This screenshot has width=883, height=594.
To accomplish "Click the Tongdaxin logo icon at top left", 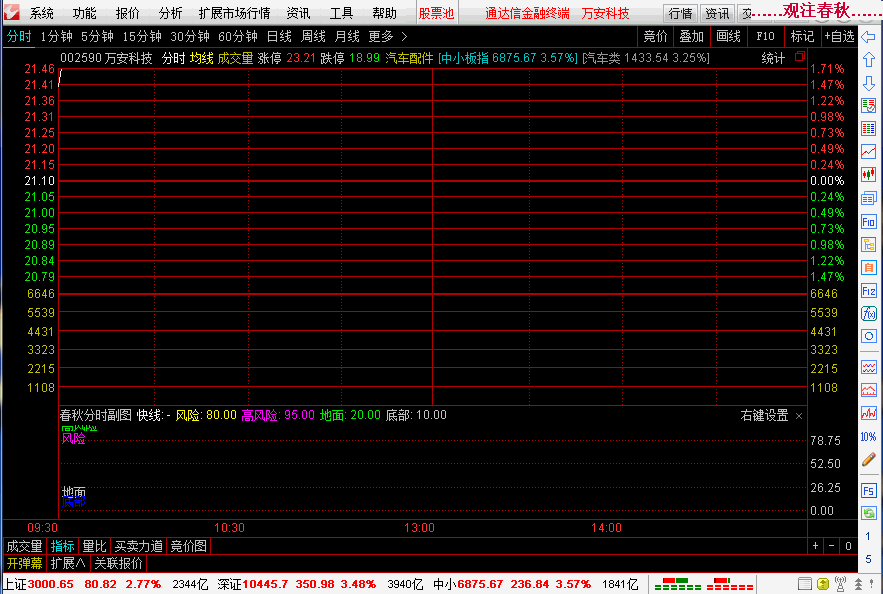I will (11, 12).
